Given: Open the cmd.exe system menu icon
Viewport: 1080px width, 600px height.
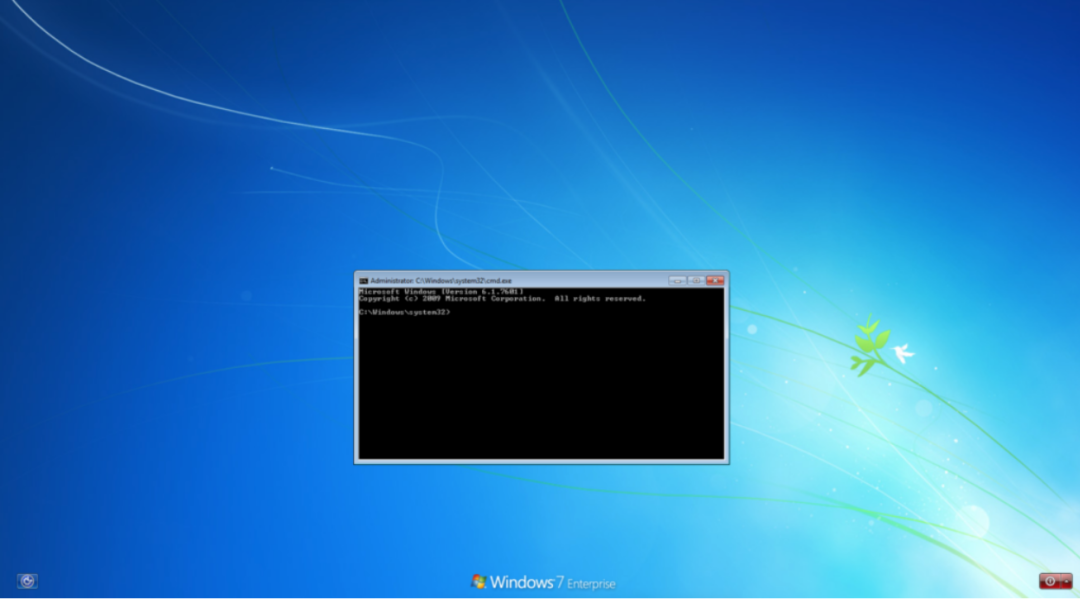Looking at the screenshot, I should 363,281.
